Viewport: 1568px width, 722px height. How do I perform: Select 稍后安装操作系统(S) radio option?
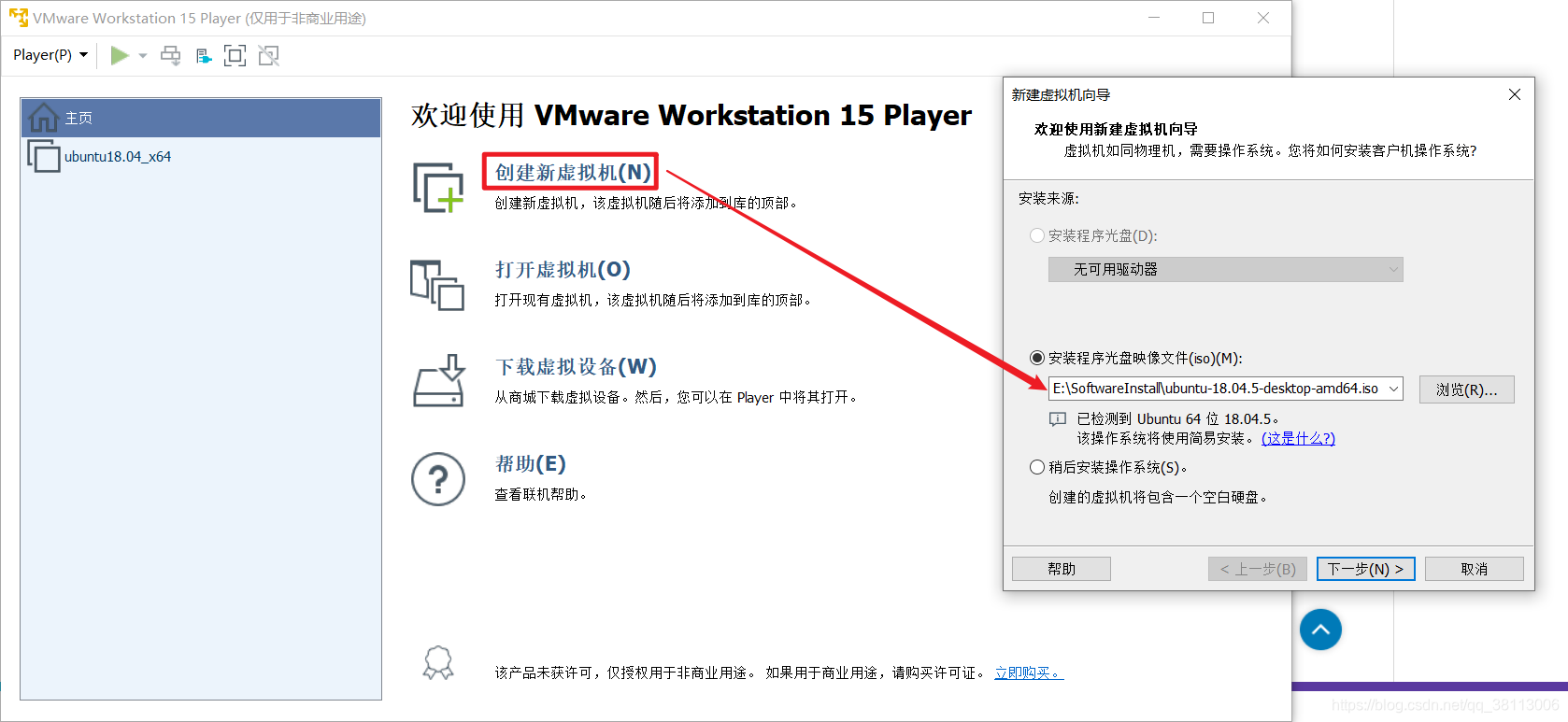click(1108, 467)
